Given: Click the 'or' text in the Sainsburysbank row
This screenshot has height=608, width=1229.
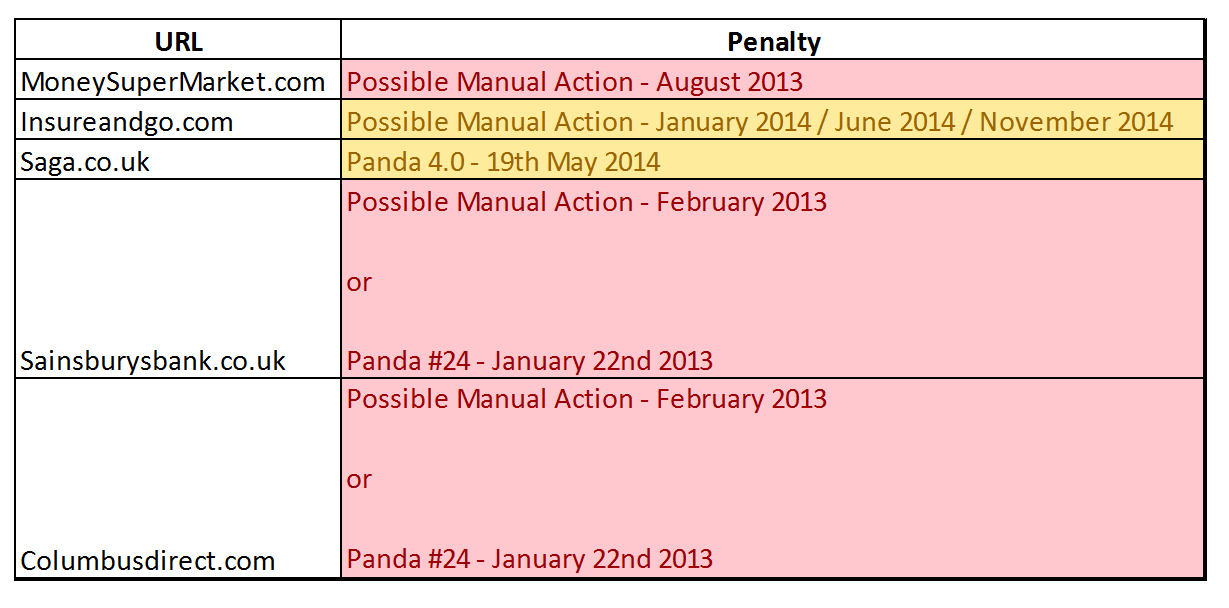Looking at the screenshot, I should point(359,283).
